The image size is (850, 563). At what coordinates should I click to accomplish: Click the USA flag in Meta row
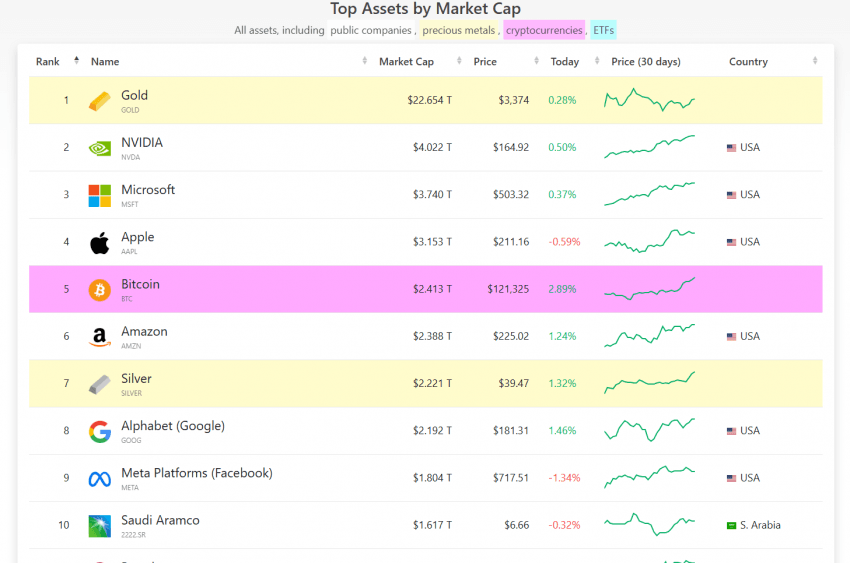pyautogui.click(x=731, y=478)
